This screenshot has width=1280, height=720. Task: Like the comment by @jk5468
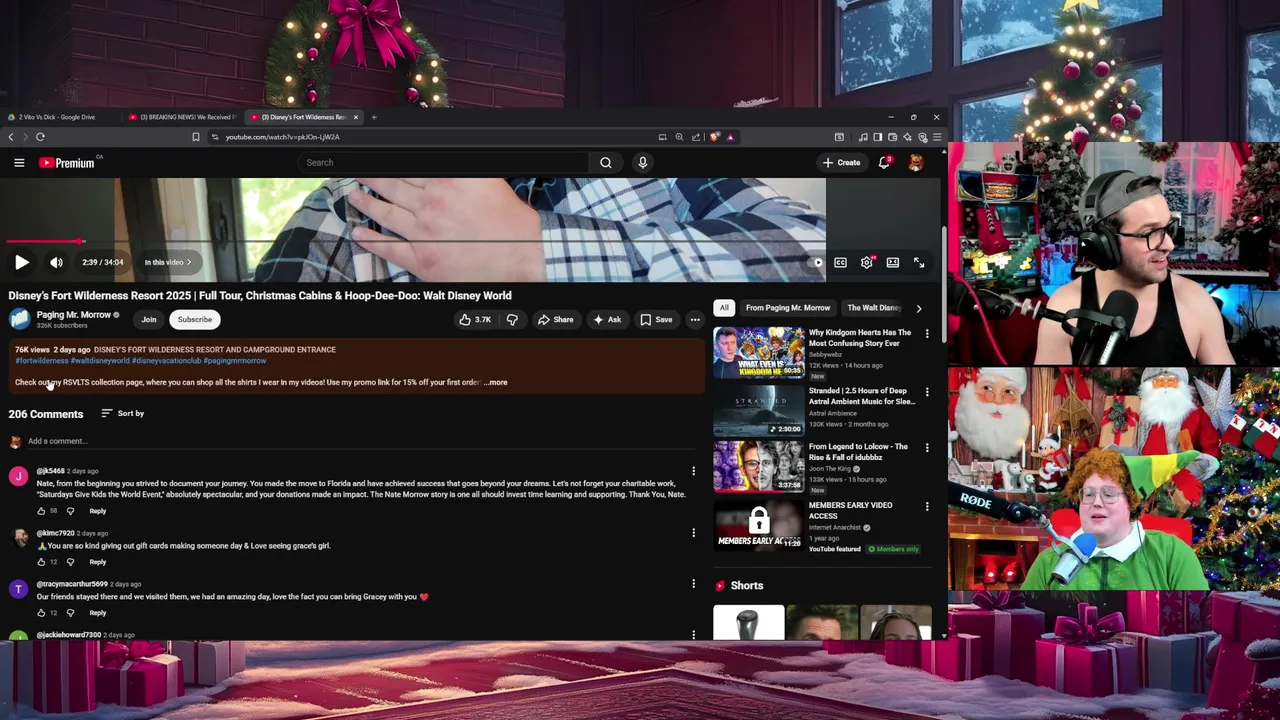click(41, 511)
